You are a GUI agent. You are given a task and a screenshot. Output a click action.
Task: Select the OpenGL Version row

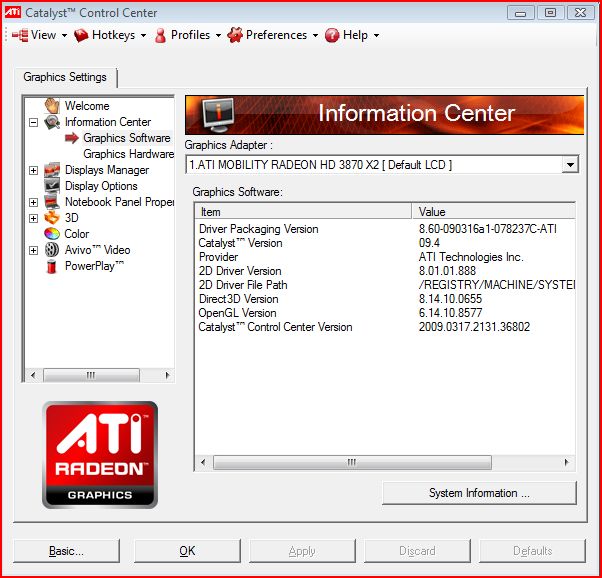point(385,313)
